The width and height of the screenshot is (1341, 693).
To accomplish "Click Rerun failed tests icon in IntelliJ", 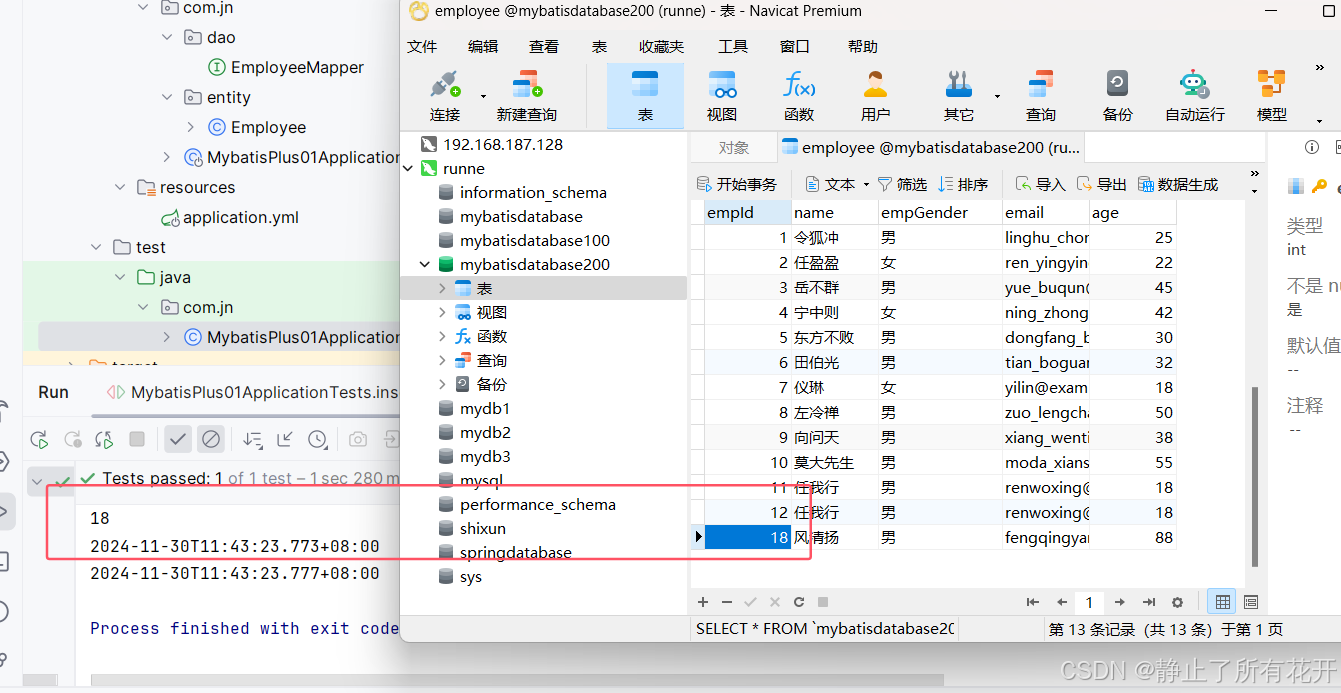I will click(x=73, y=439).
